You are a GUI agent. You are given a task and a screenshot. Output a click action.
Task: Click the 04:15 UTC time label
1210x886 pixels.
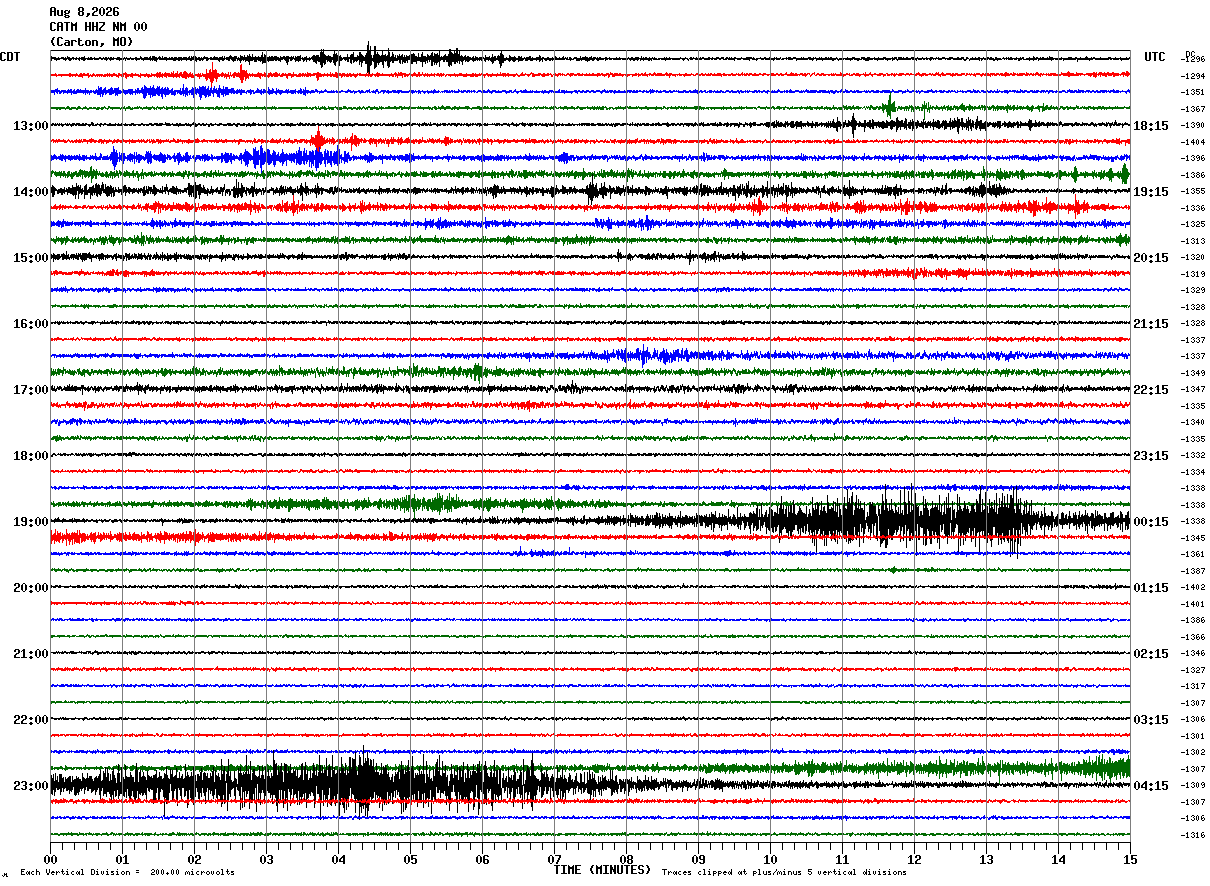(1150, 786)
